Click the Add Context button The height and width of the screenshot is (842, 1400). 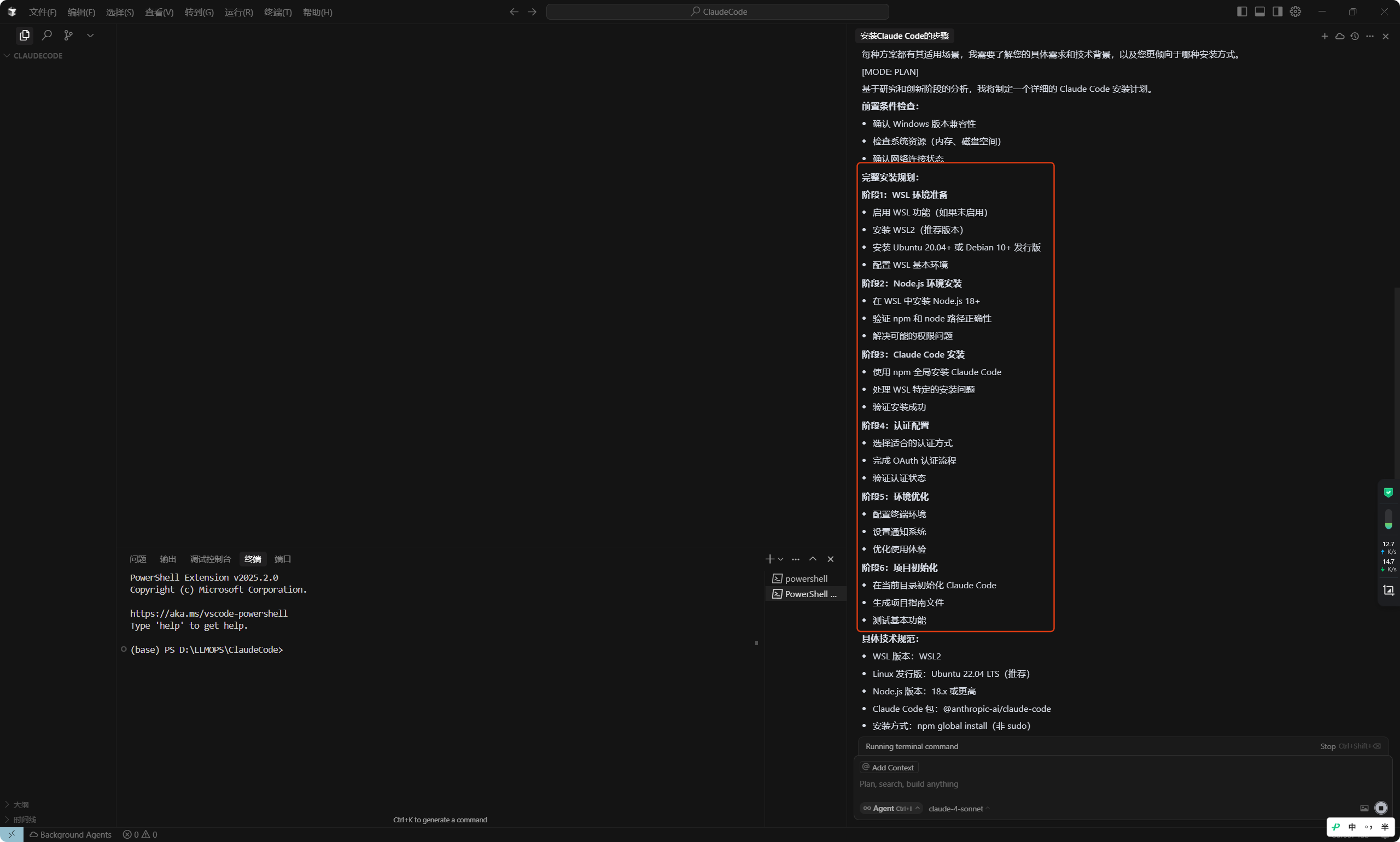click(x=889, y=767)
